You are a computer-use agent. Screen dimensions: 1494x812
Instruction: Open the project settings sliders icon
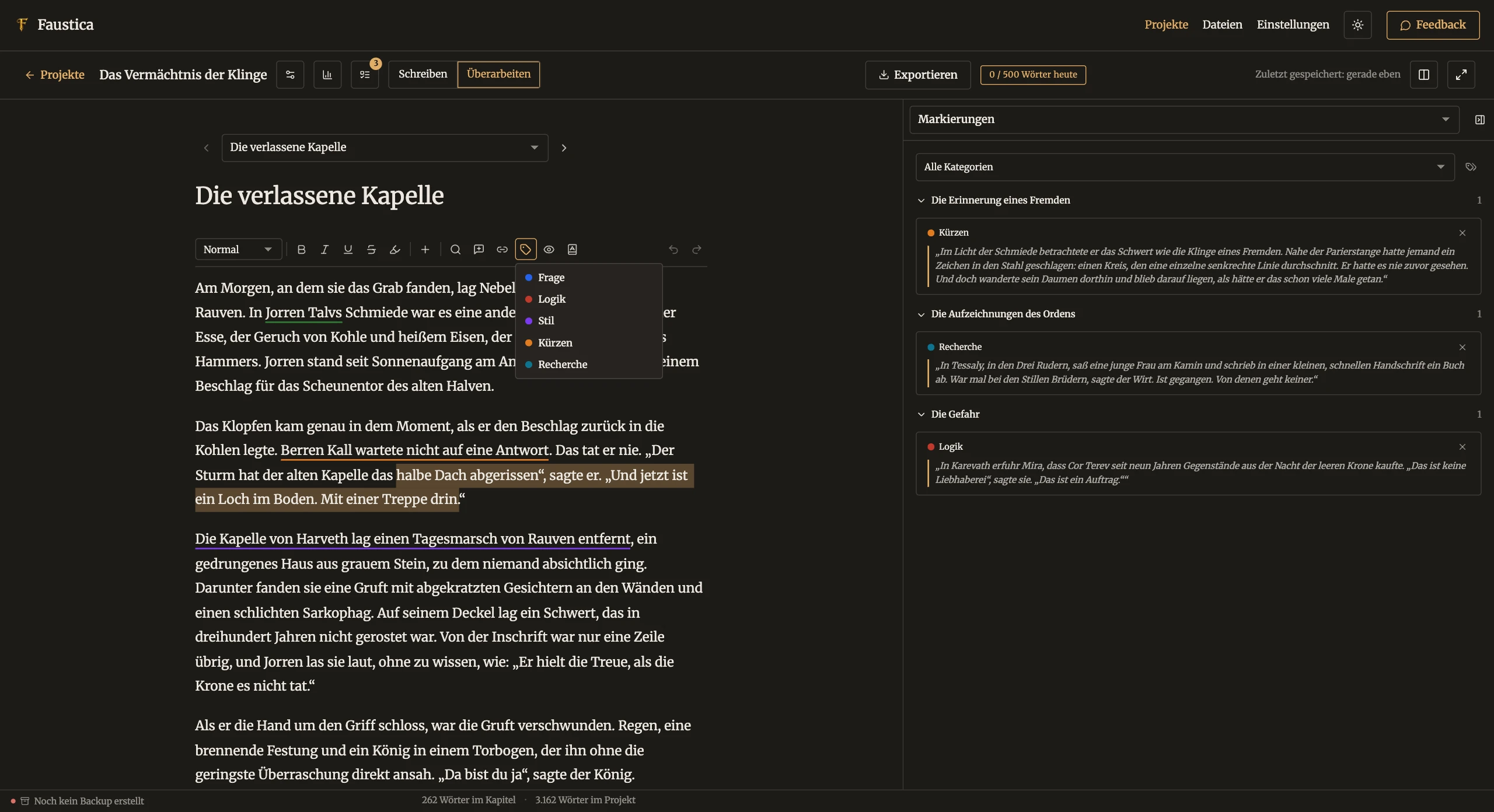[x=290, y=75]
